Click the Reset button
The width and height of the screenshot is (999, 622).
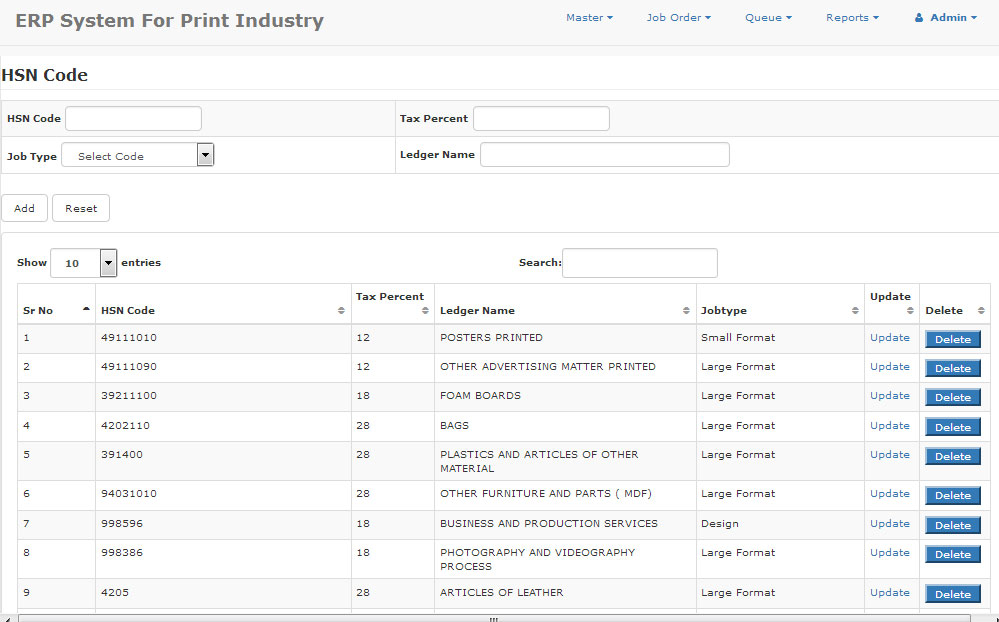click(81, 208)
